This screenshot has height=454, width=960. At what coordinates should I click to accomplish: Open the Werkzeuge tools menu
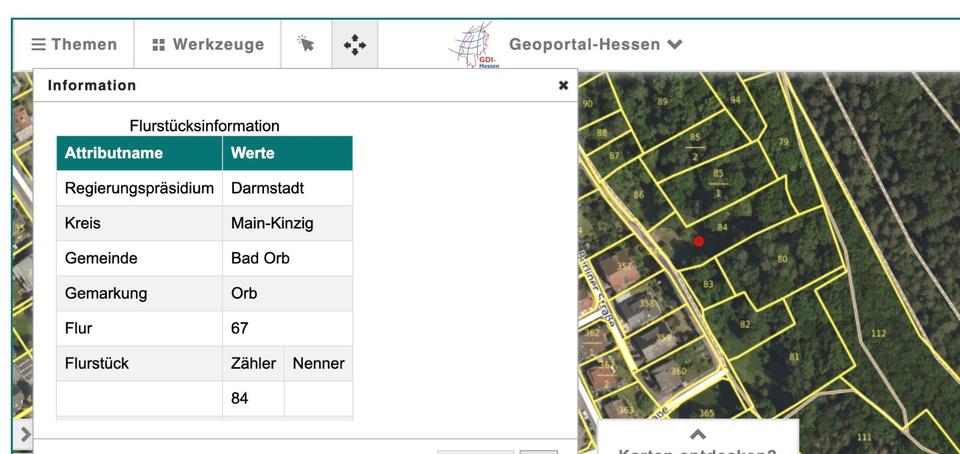tap(208, 45)
